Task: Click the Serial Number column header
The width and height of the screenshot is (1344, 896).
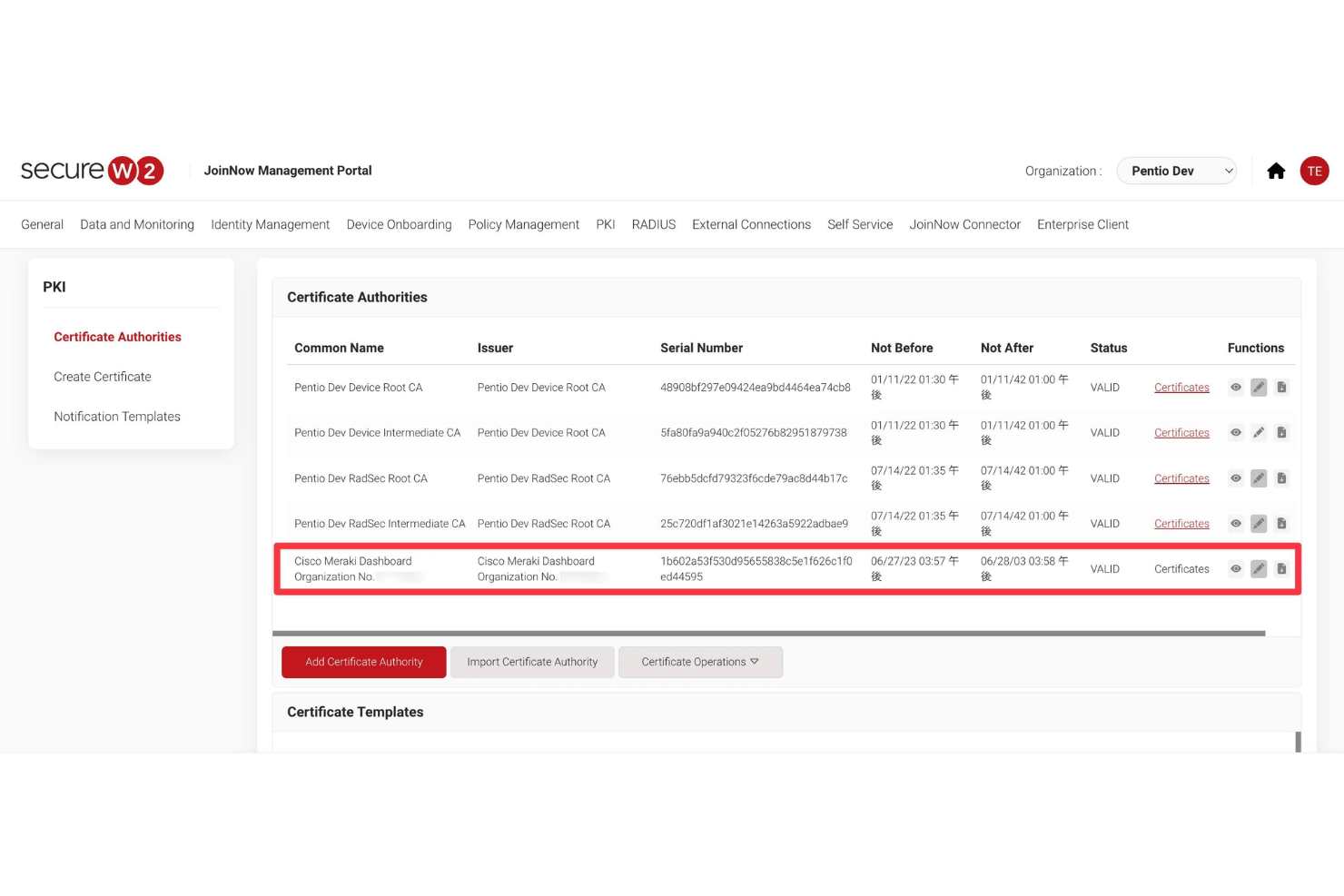Action: coord(701,348)
